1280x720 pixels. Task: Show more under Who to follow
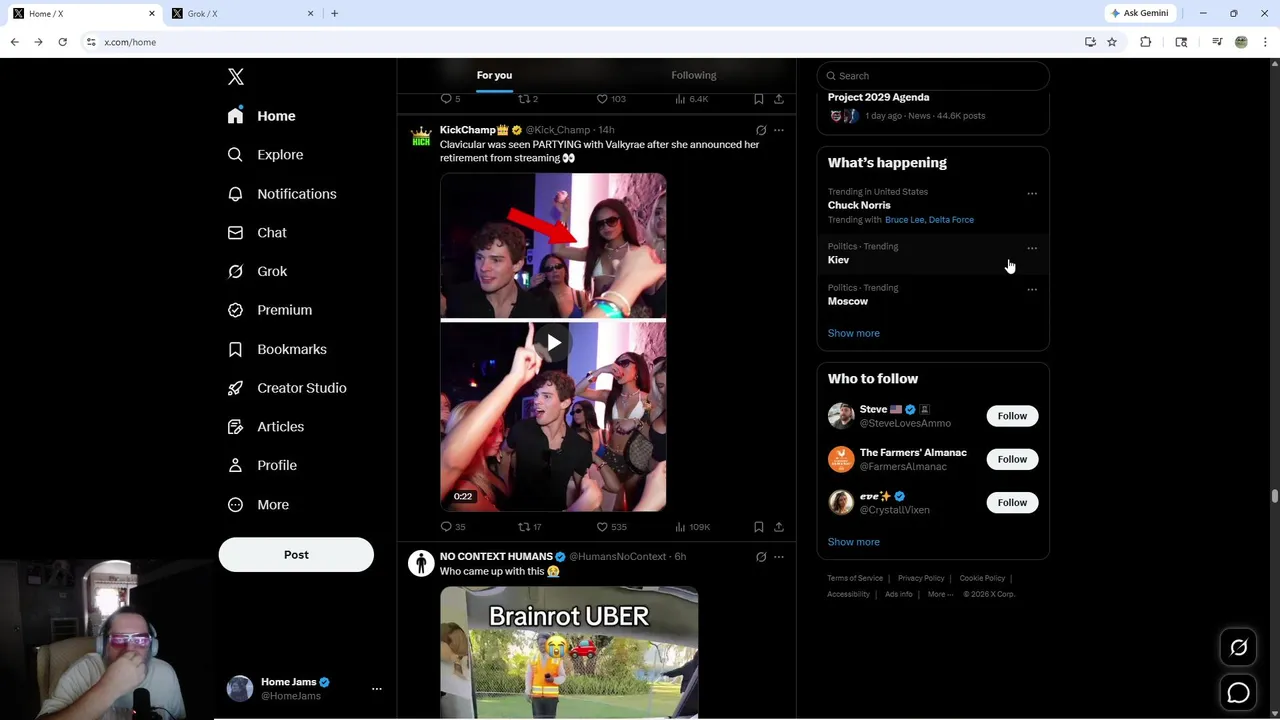[854, 542]
